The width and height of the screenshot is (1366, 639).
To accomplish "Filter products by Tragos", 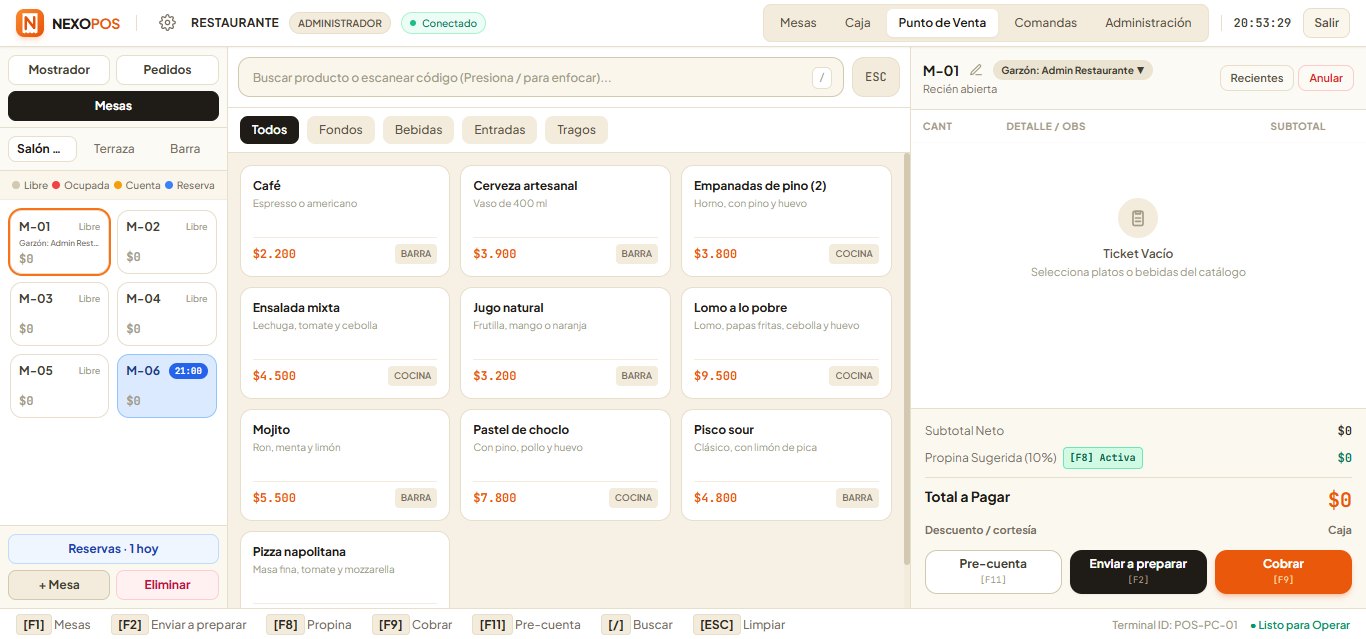I will [x=576, y=130].
